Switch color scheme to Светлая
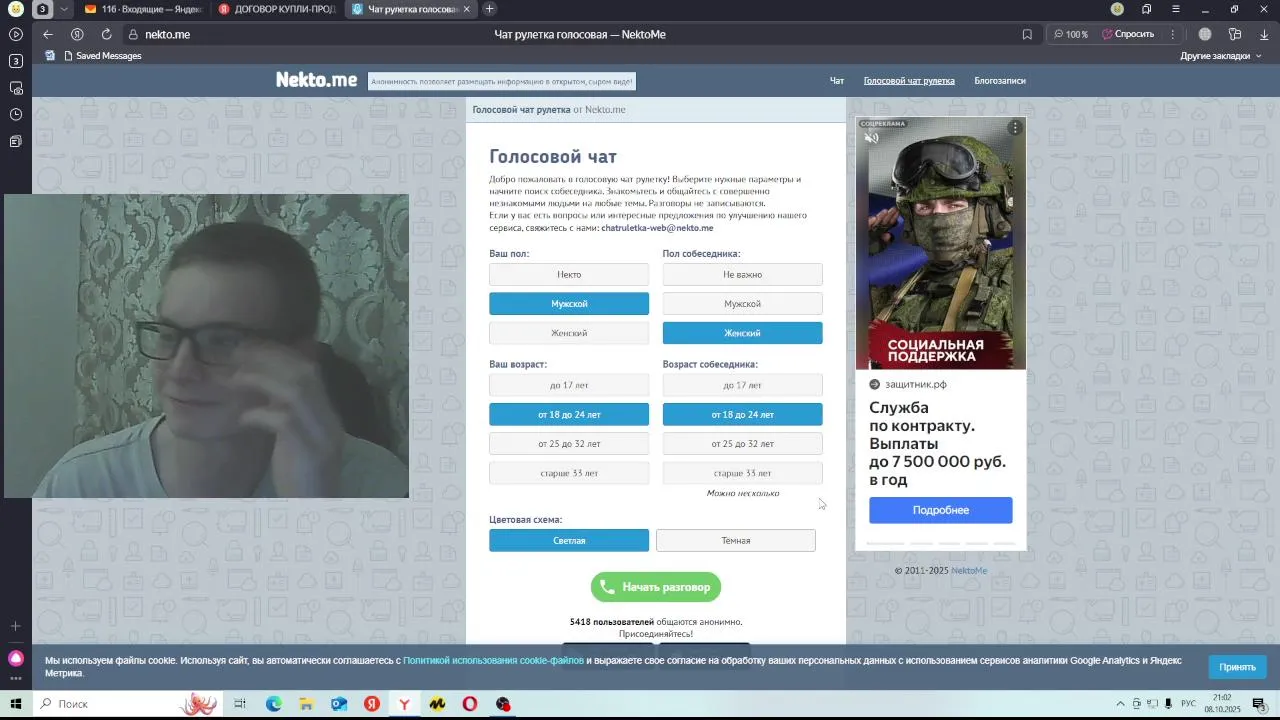 [x=569, y=540]
